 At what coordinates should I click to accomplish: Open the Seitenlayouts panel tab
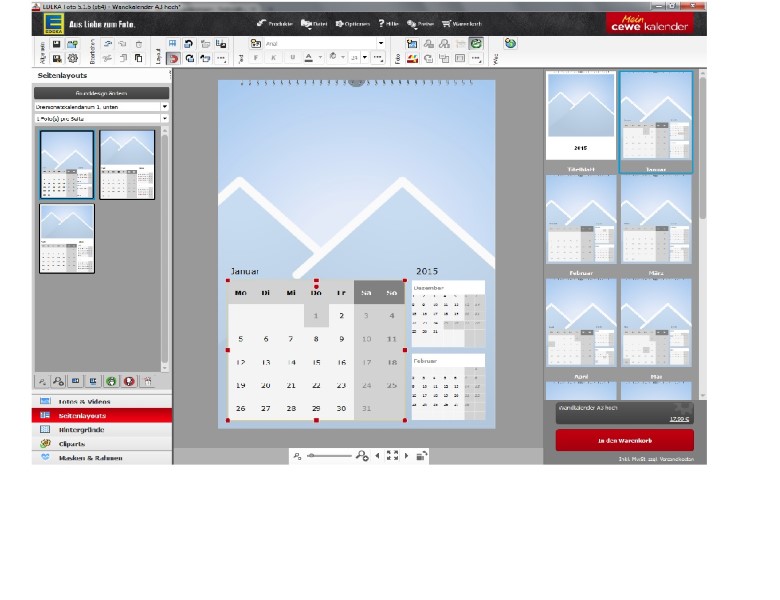(102, 415)
